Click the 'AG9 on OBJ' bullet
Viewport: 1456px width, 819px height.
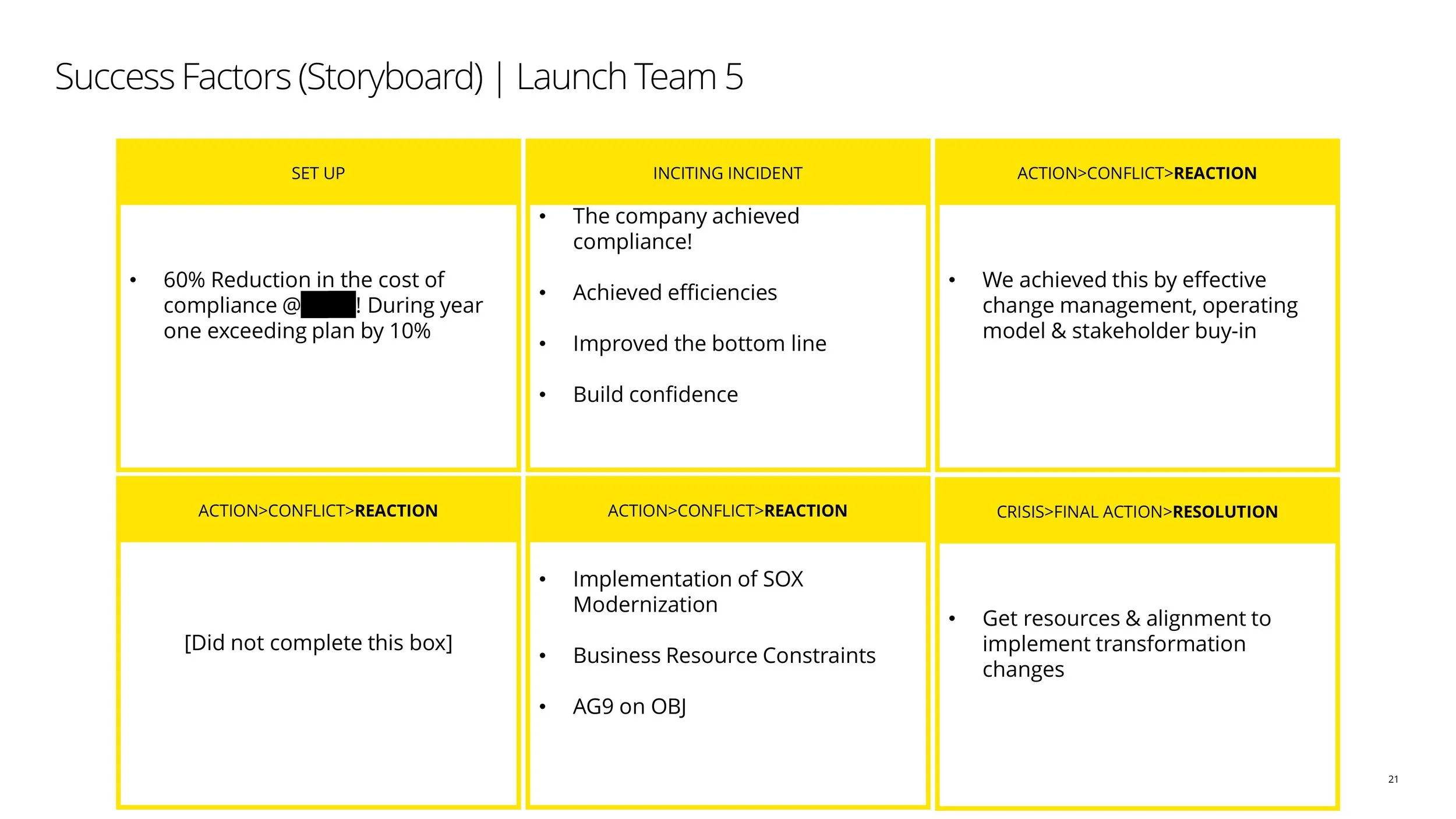(x=629, y=707)
